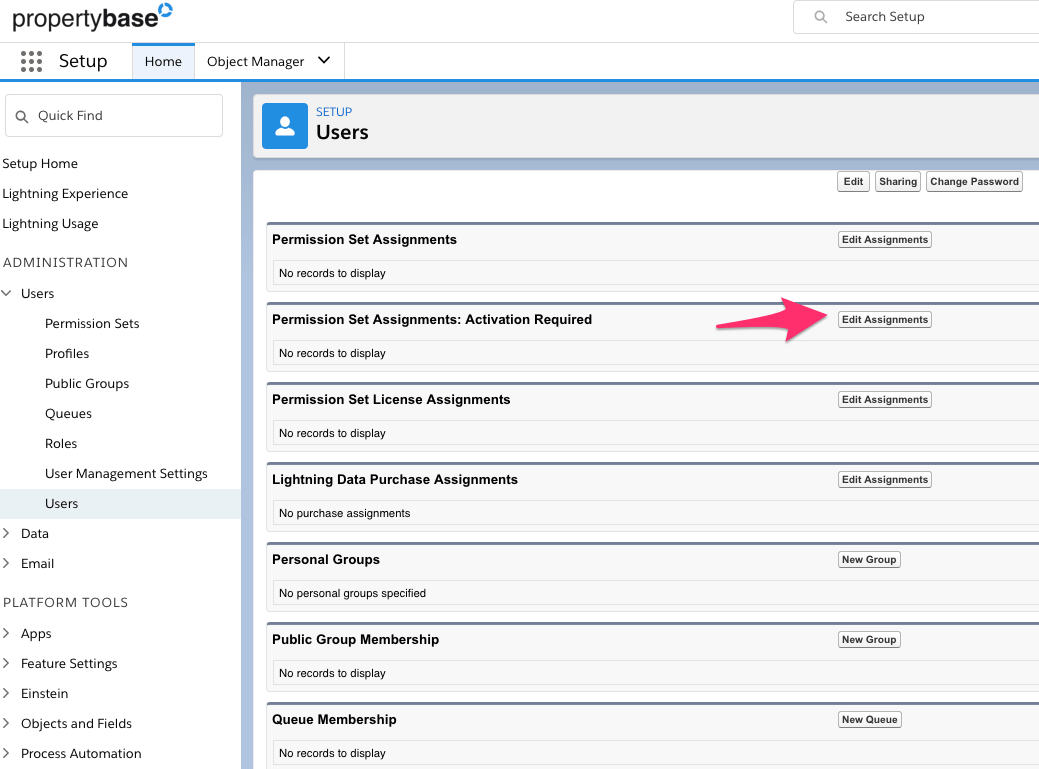
Task: Open the Object Manager dropdown chevron
Action: pos(323,60)
